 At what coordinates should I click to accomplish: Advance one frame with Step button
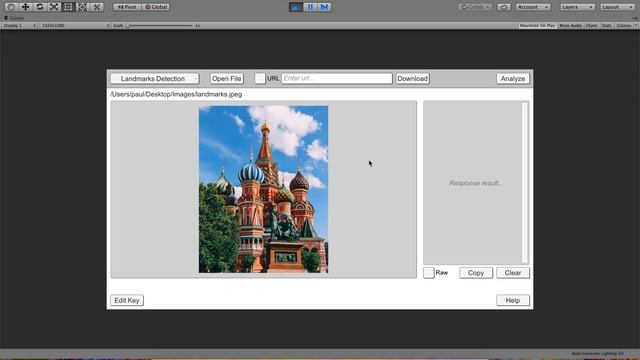(x=324, y=7)
